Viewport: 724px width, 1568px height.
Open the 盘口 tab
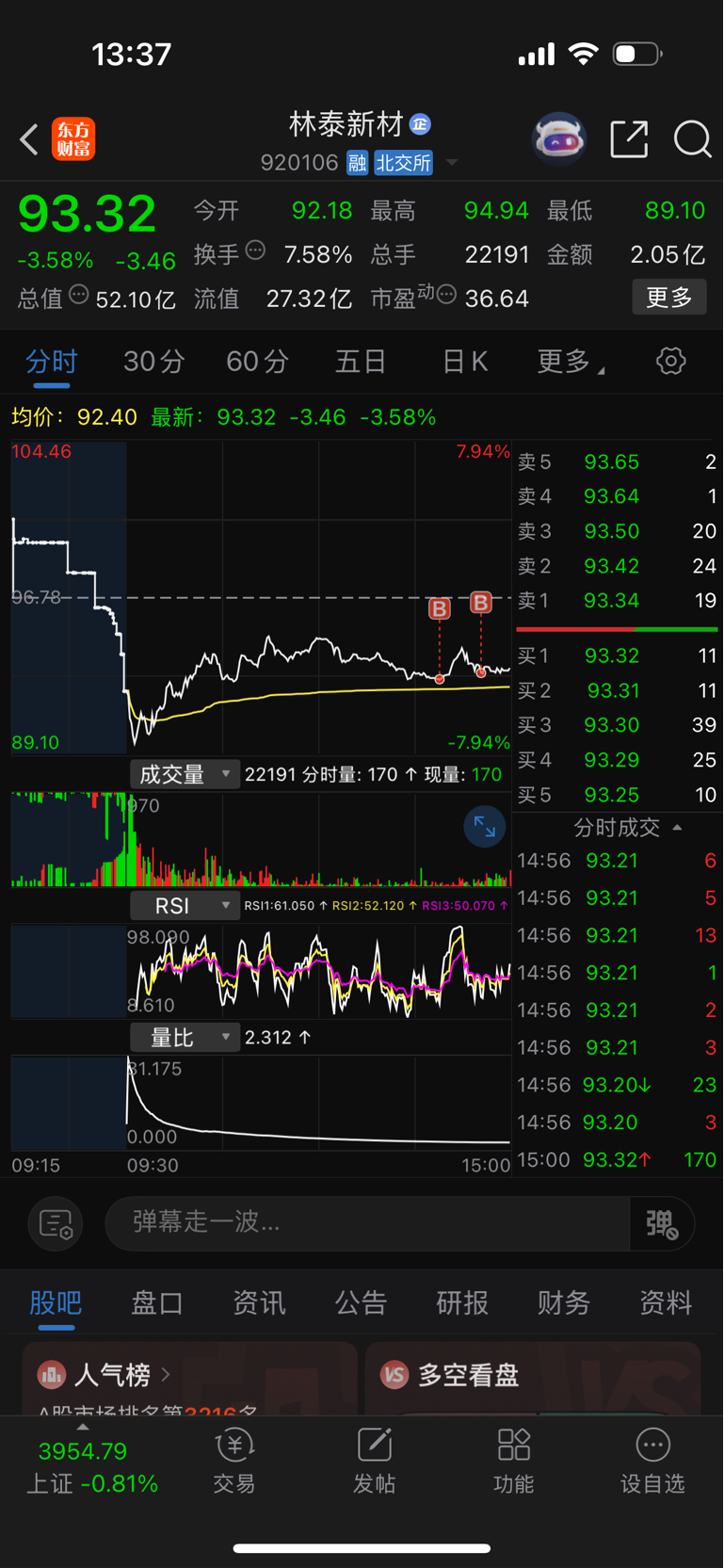pyautogui.click(x=157, y=1302)
